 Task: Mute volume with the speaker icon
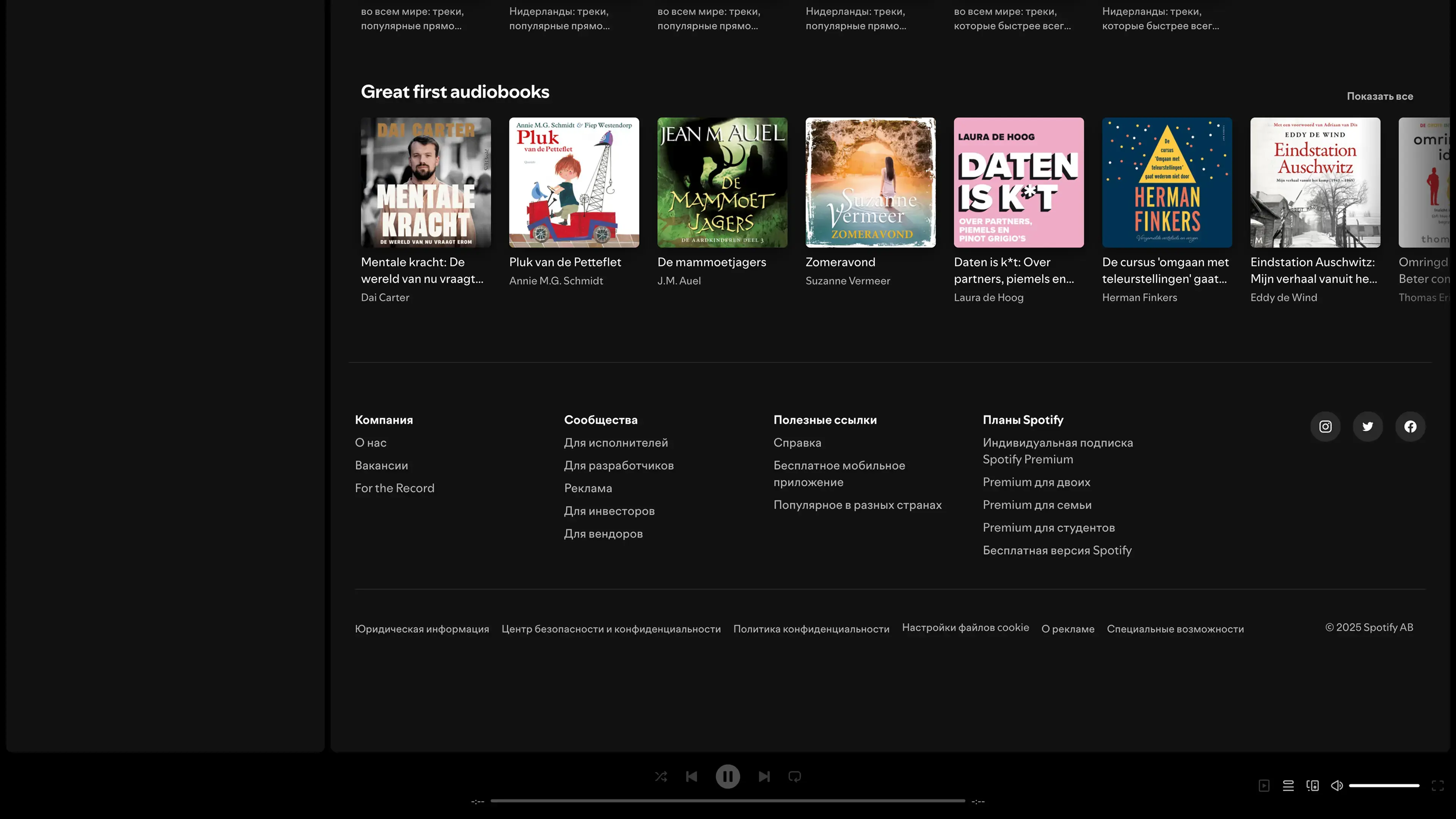coord(1337,786)
